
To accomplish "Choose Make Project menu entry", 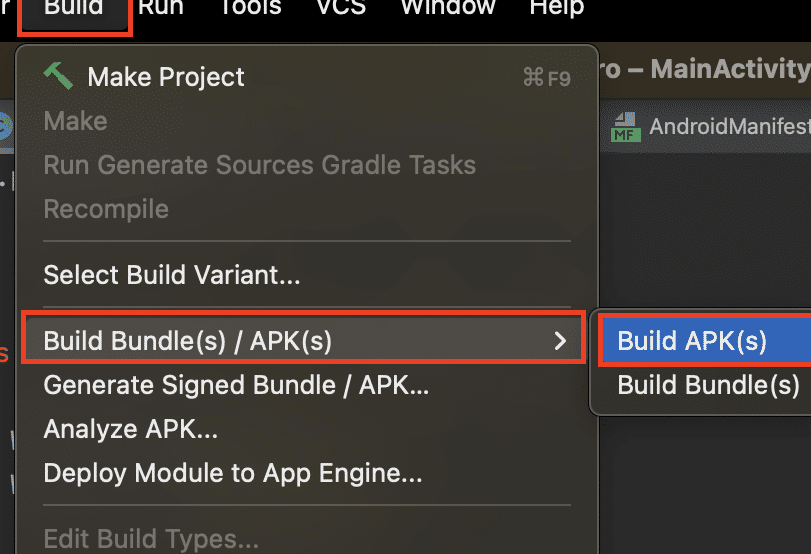I will [x=307, y=77].
